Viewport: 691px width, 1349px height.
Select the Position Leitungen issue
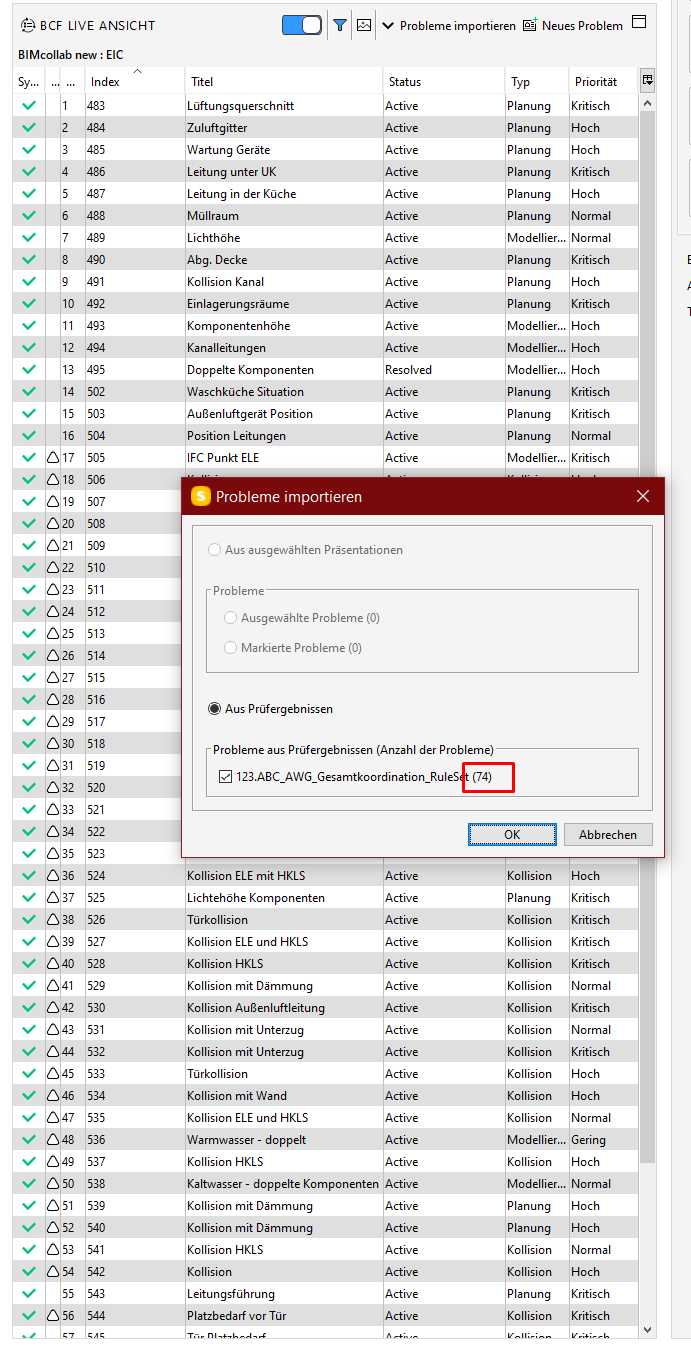click(x=236, y=436)
